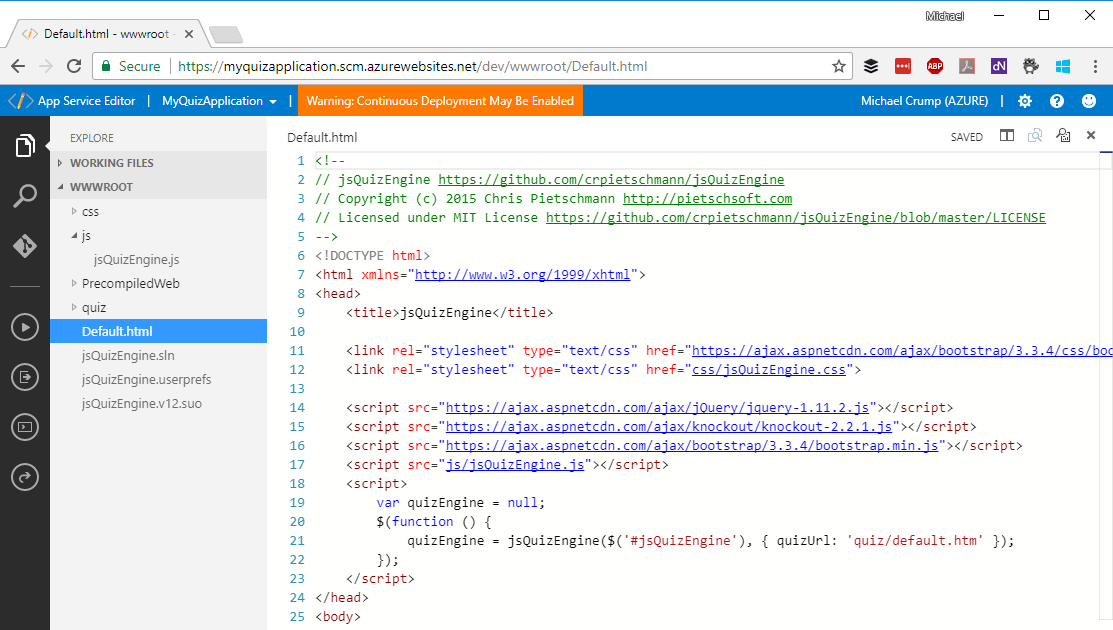Select the Default.html browser tab
Image resolution: width=1113 pixels, height=630 pixels.
(x=106, y=34)
